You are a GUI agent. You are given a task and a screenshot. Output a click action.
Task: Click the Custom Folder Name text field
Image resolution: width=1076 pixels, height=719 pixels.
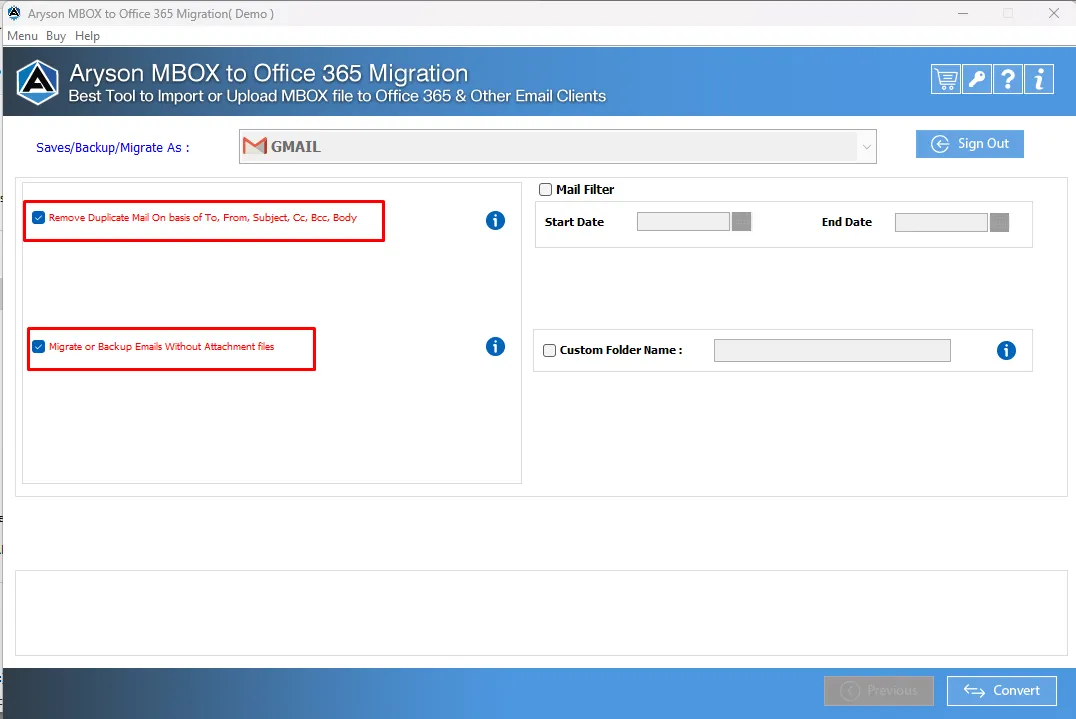832,351
